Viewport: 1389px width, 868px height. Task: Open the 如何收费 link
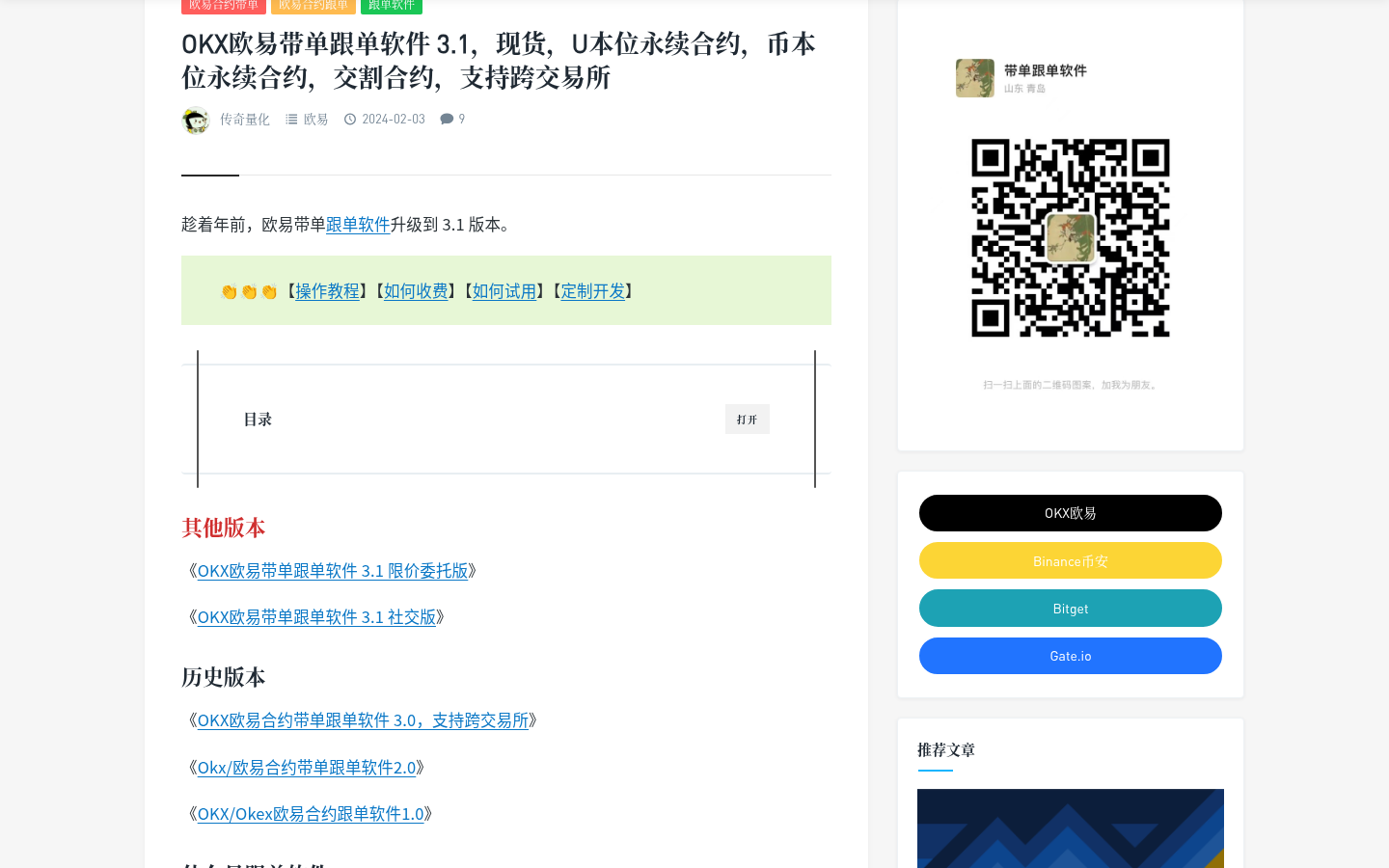tap(416, 291)
